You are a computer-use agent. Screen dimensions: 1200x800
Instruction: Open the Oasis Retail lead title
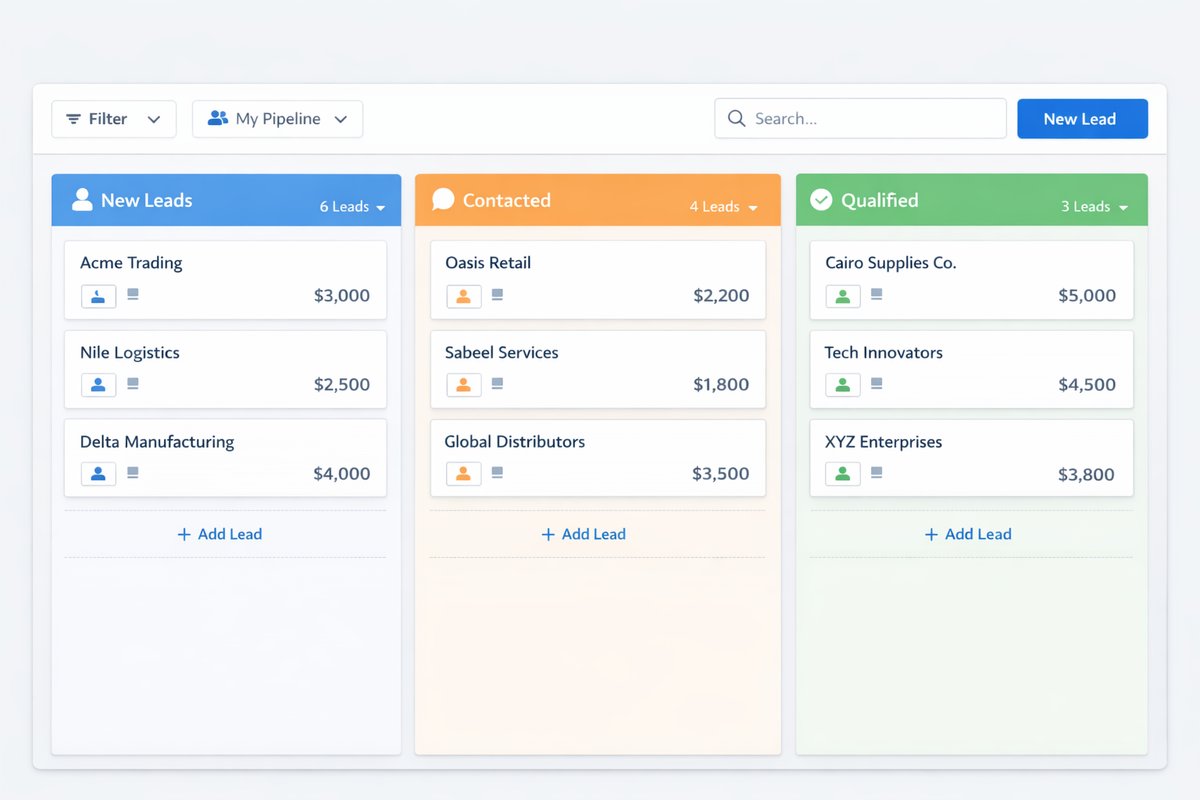point(488,263)
